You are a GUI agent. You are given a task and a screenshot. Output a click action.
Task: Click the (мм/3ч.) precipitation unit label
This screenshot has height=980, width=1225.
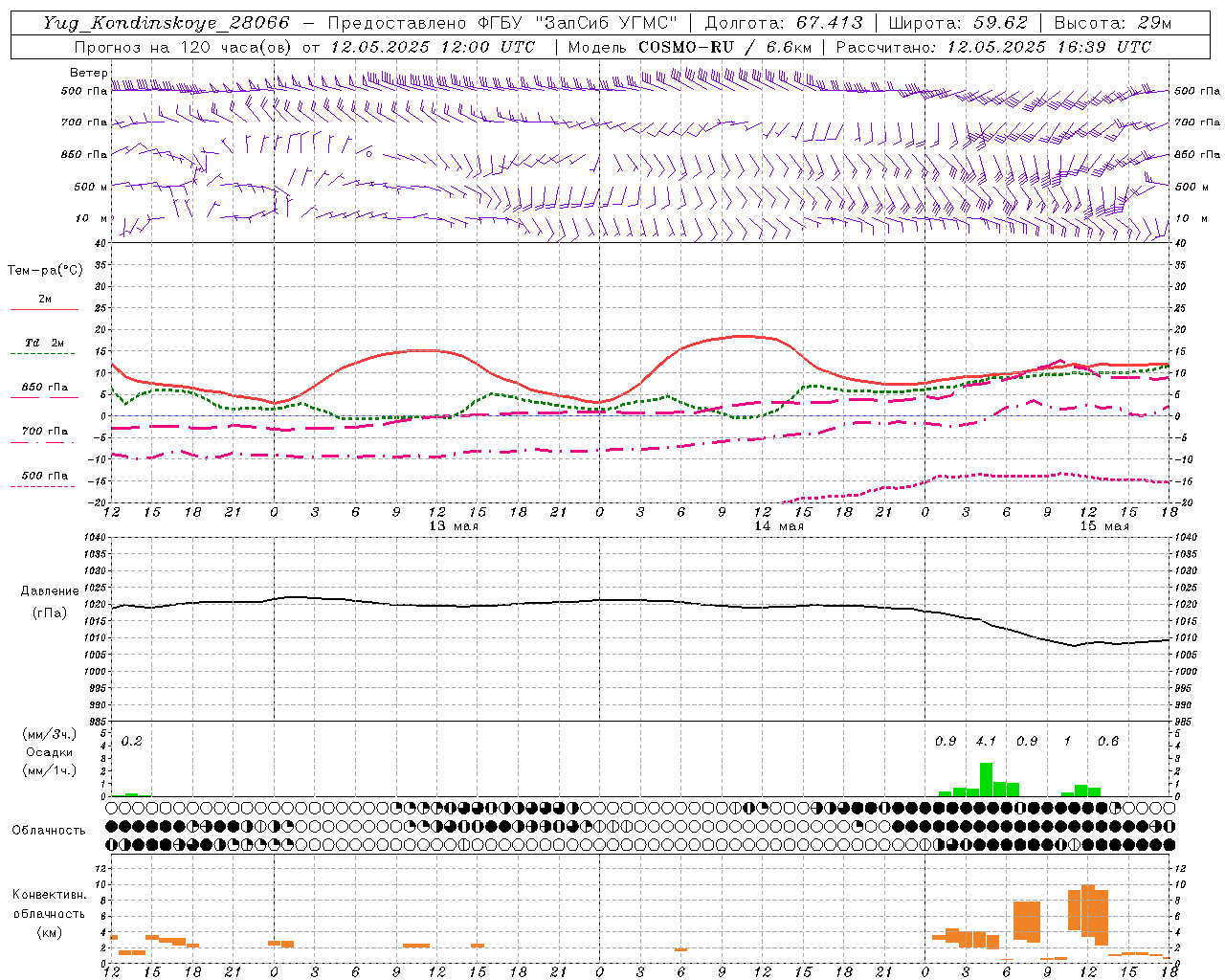point(49,734)
